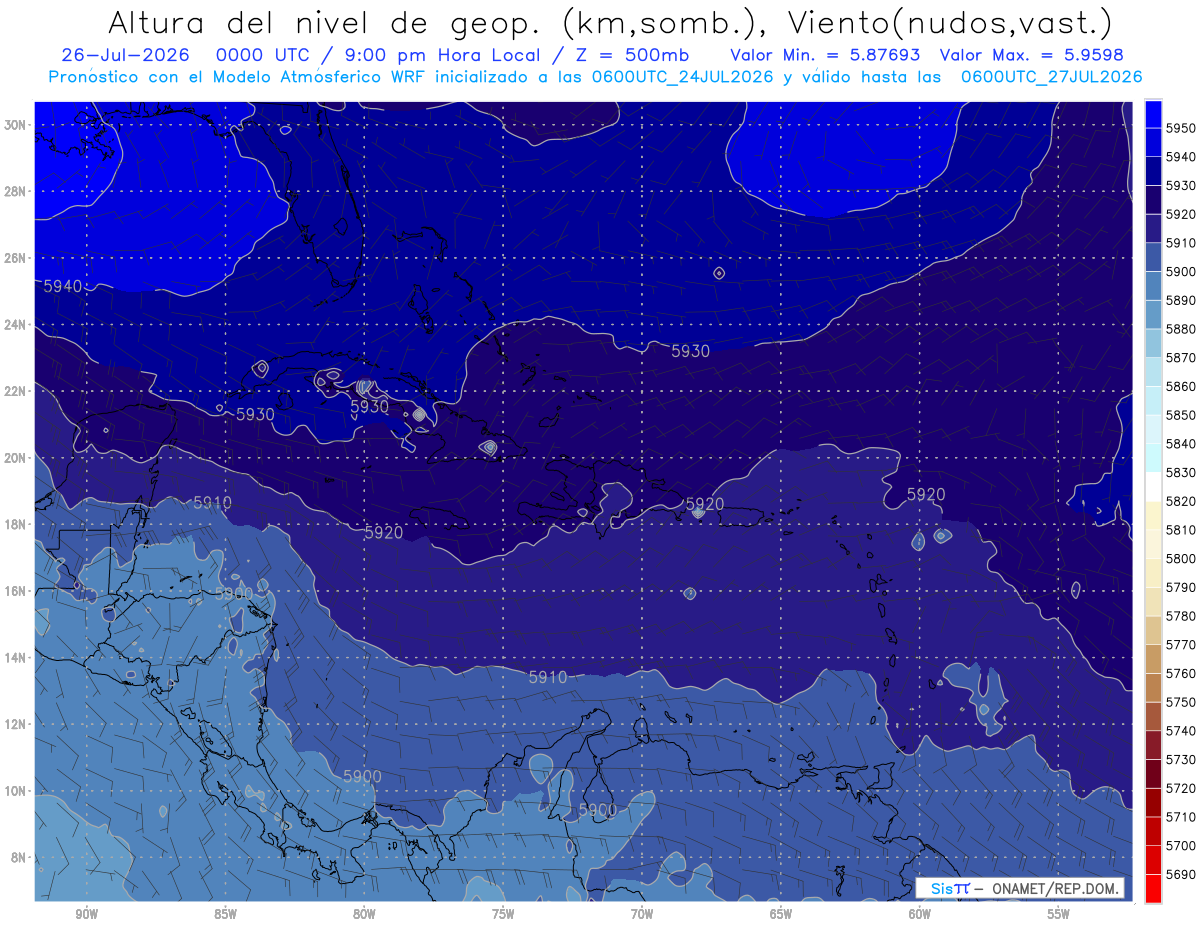The image size is (1200, 927).
Task: Click the 12N latitude axis label
Action: tap(15, 724)
